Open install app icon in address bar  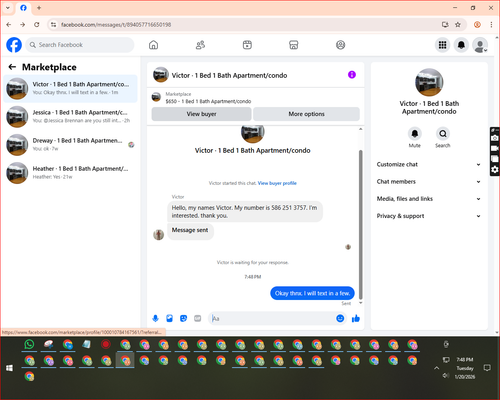[445, 25]
